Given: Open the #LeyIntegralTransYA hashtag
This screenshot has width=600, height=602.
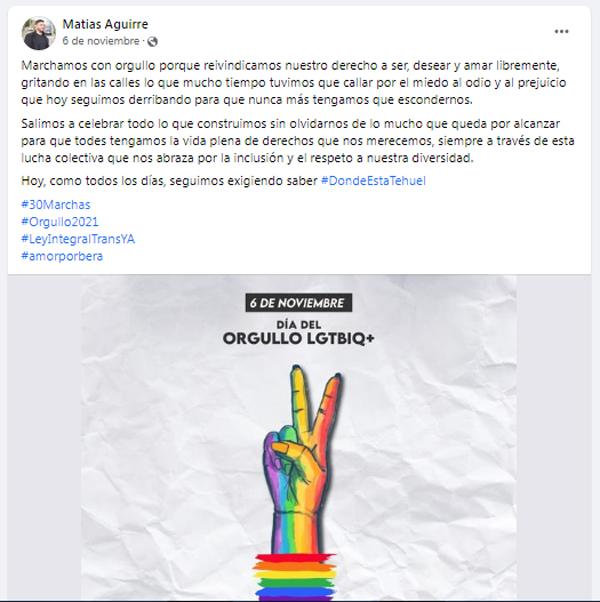Looking at the screenshot, I should [x=78, y=239].
